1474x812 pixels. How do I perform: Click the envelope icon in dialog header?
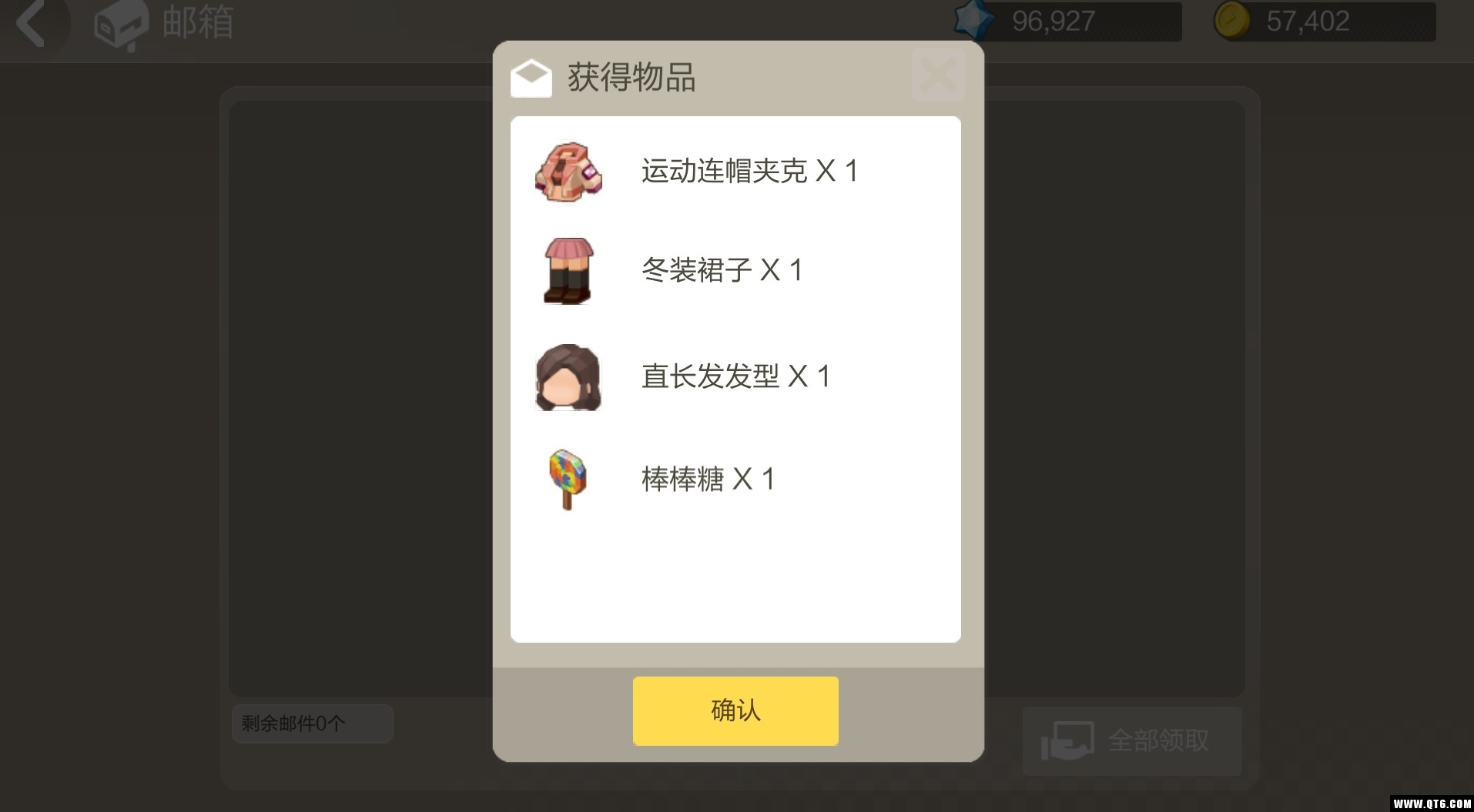click(531, 78)
